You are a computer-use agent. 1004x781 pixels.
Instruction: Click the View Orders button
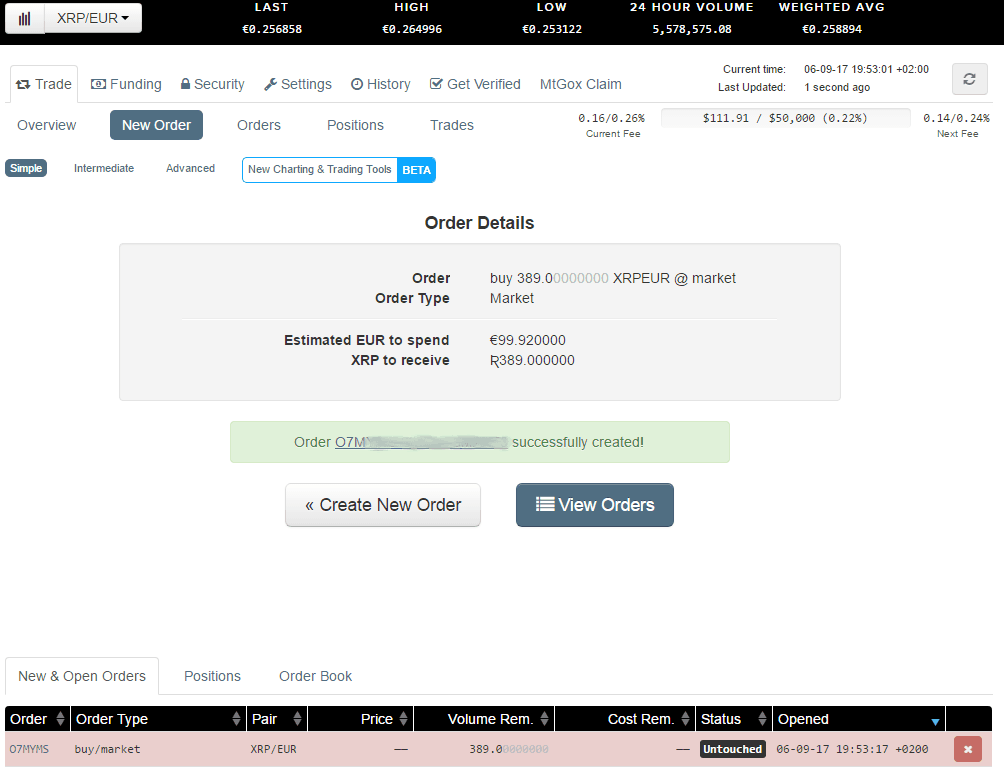(x=594, y=505)
